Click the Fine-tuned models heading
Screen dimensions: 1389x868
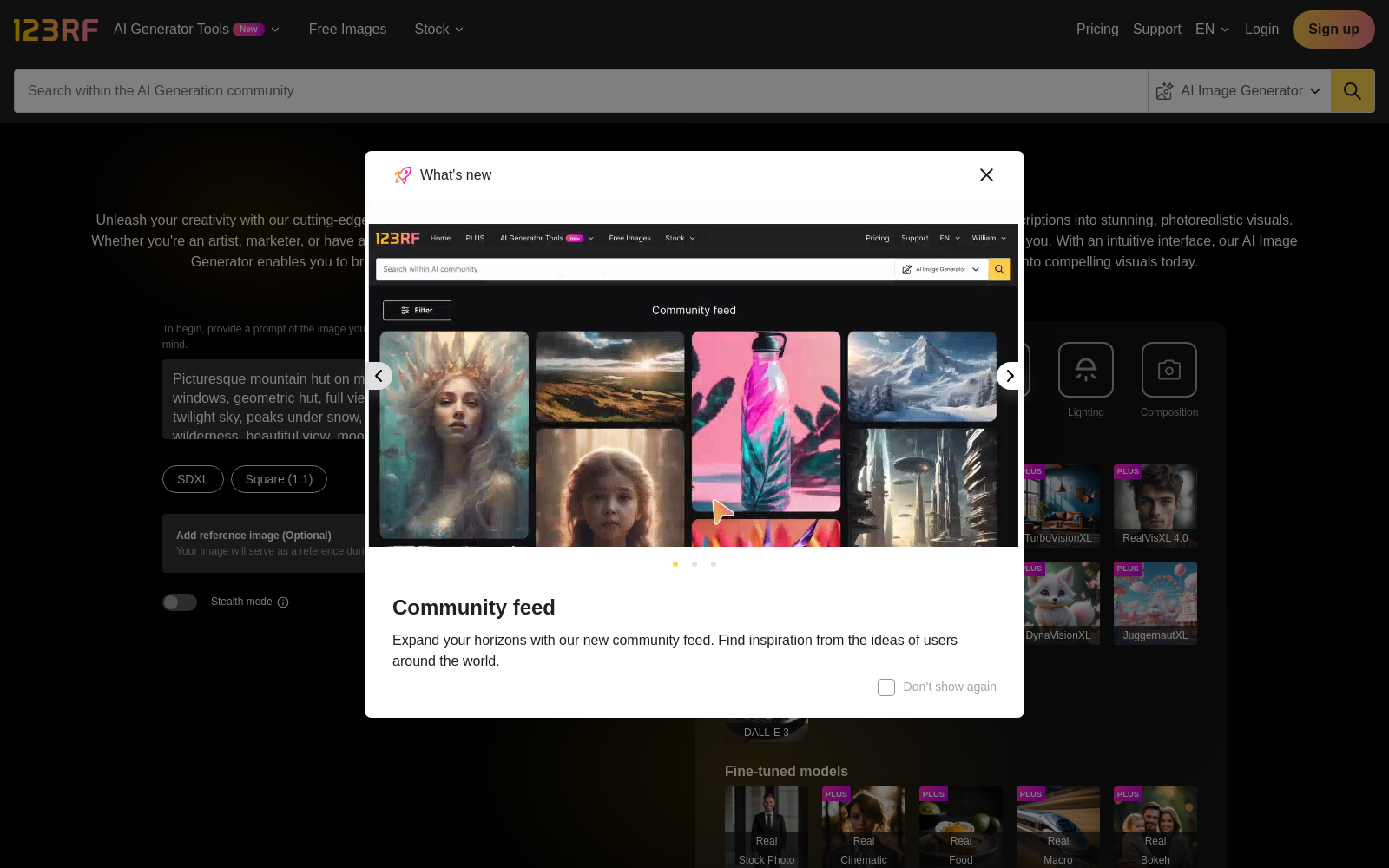[787, 772]
